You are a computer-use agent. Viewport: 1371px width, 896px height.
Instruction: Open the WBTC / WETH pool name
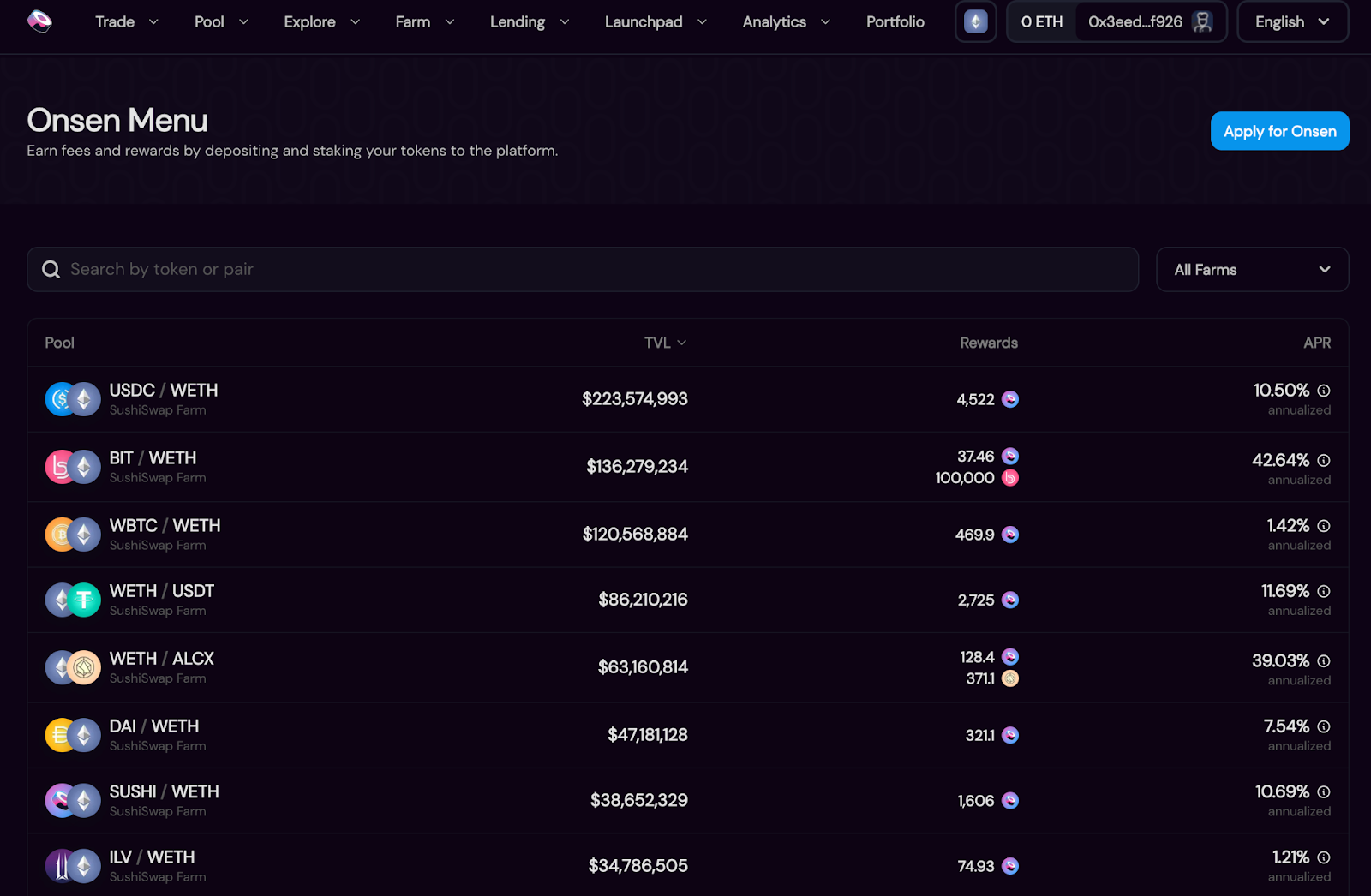[165, 526]
